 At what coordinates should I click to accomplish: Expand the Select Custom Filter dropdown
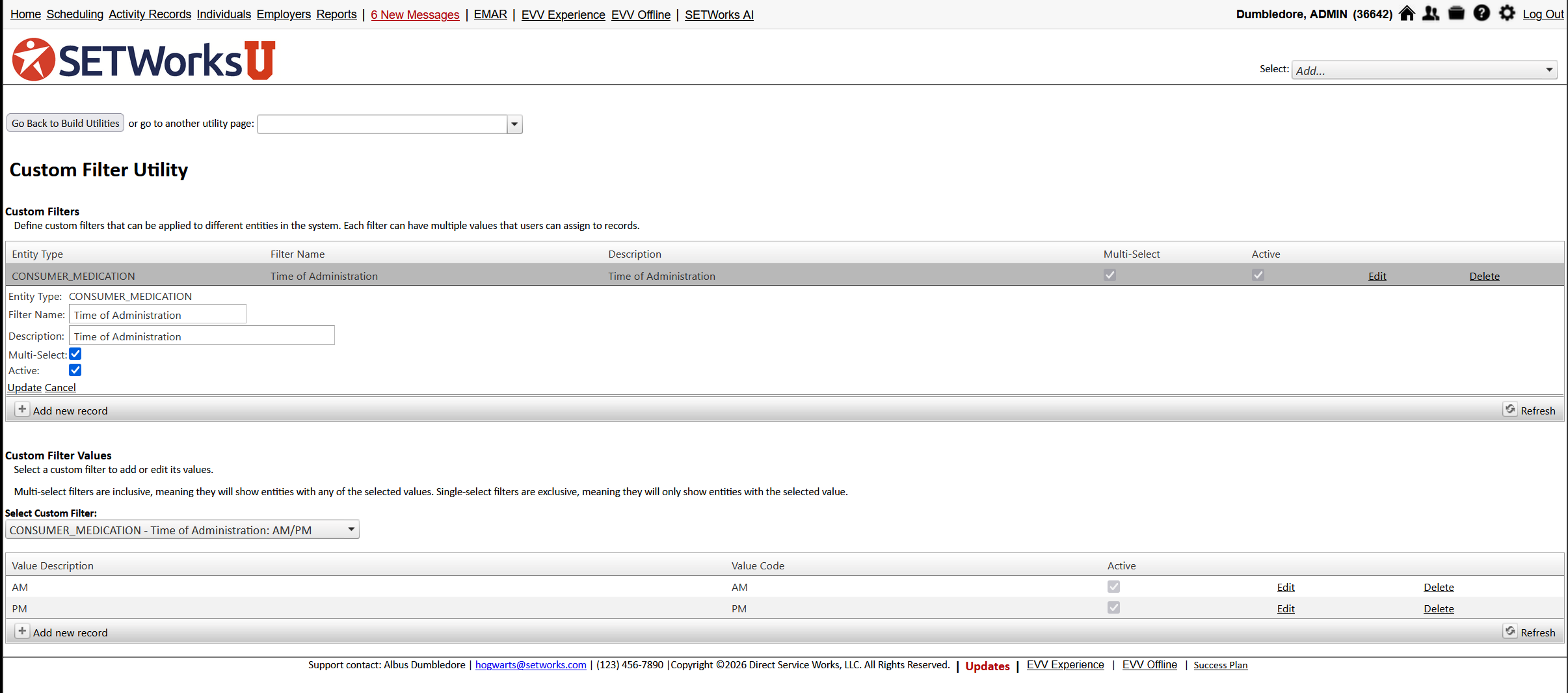click(351, 530)
